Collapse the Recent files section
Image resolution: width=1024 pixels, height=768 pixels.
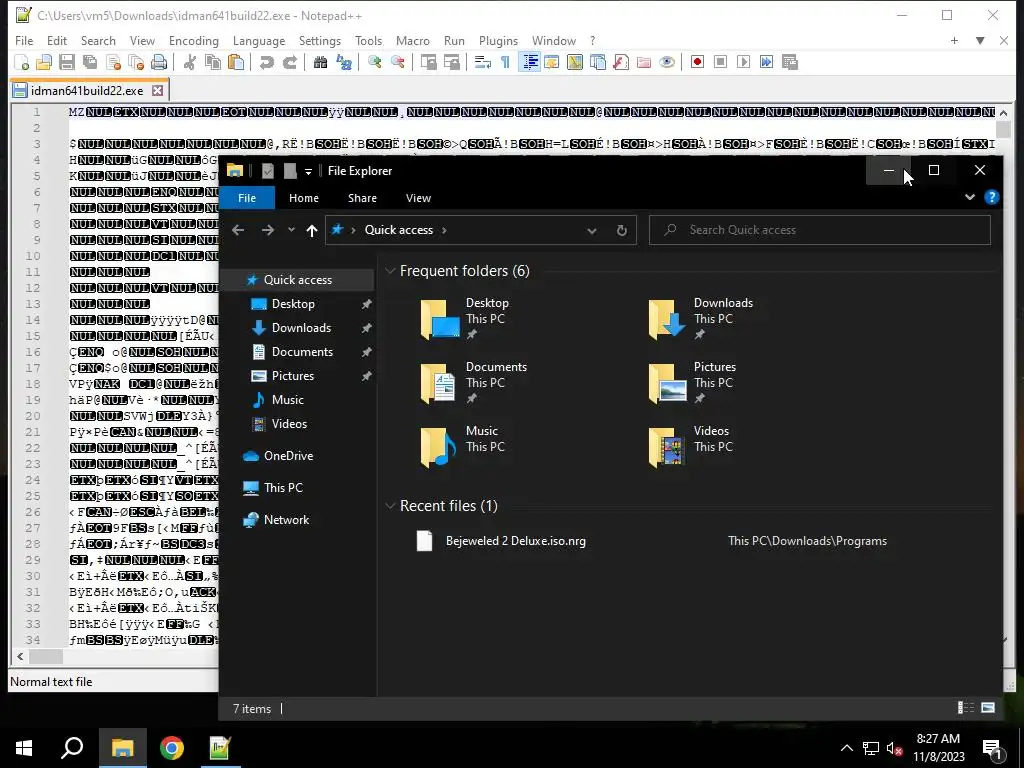[x=390, y=505]
